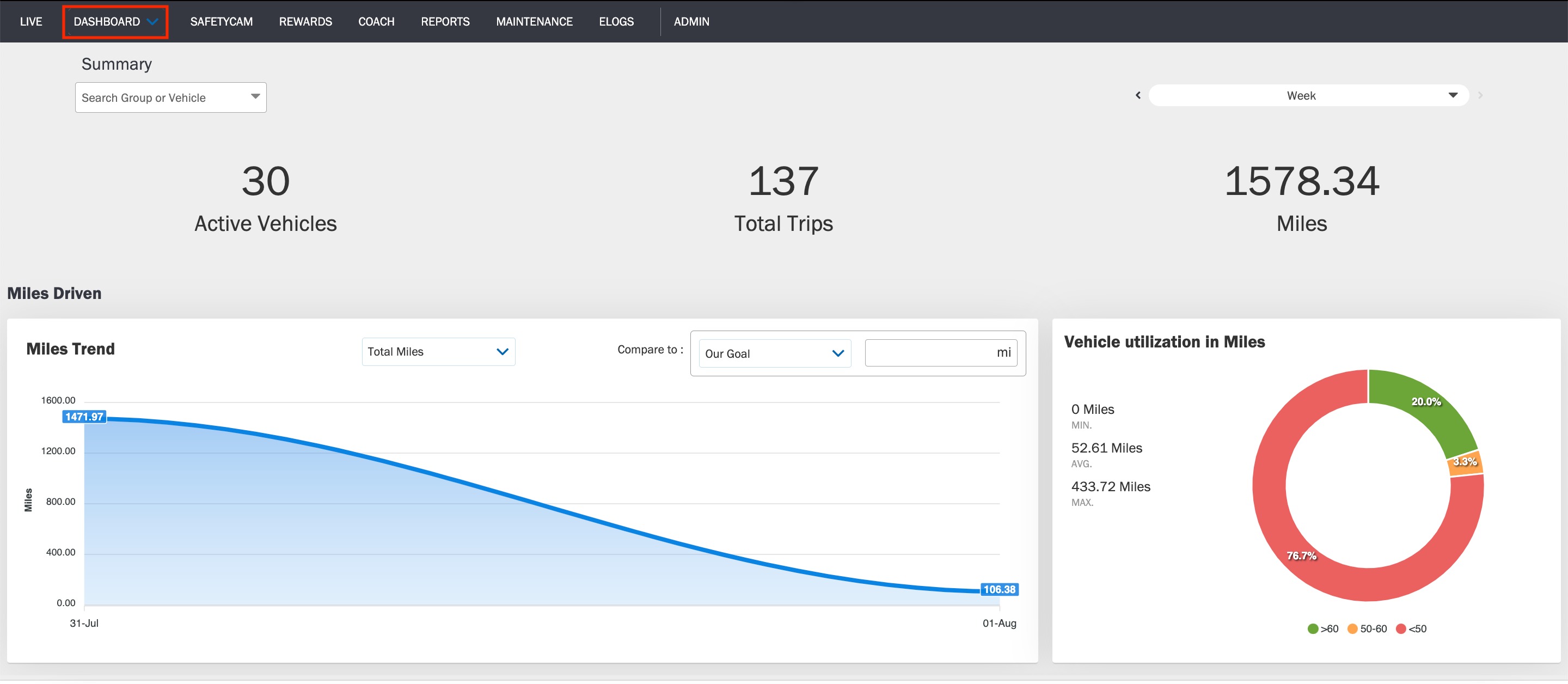1568x684 pixels.
Task: Click the previous period arrow beside Week
Action: (x=1138, y=95)
